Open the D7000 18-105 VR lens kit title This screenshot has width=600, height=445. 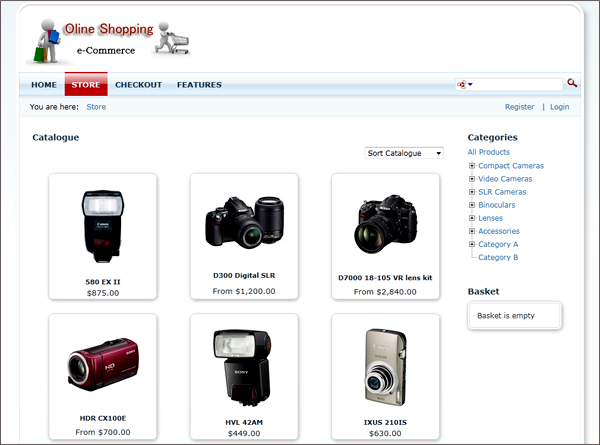coord(385,278)
